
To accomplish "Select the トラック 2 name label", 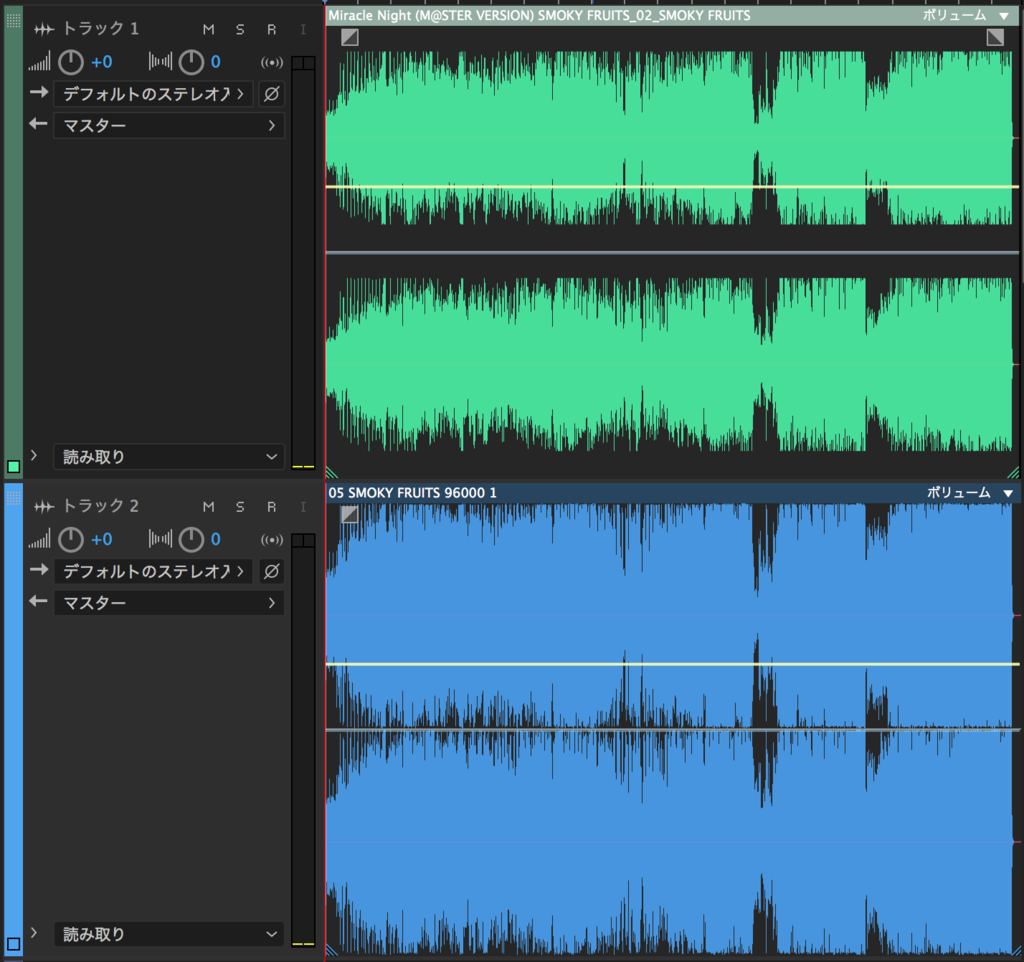I will [101, 506].
